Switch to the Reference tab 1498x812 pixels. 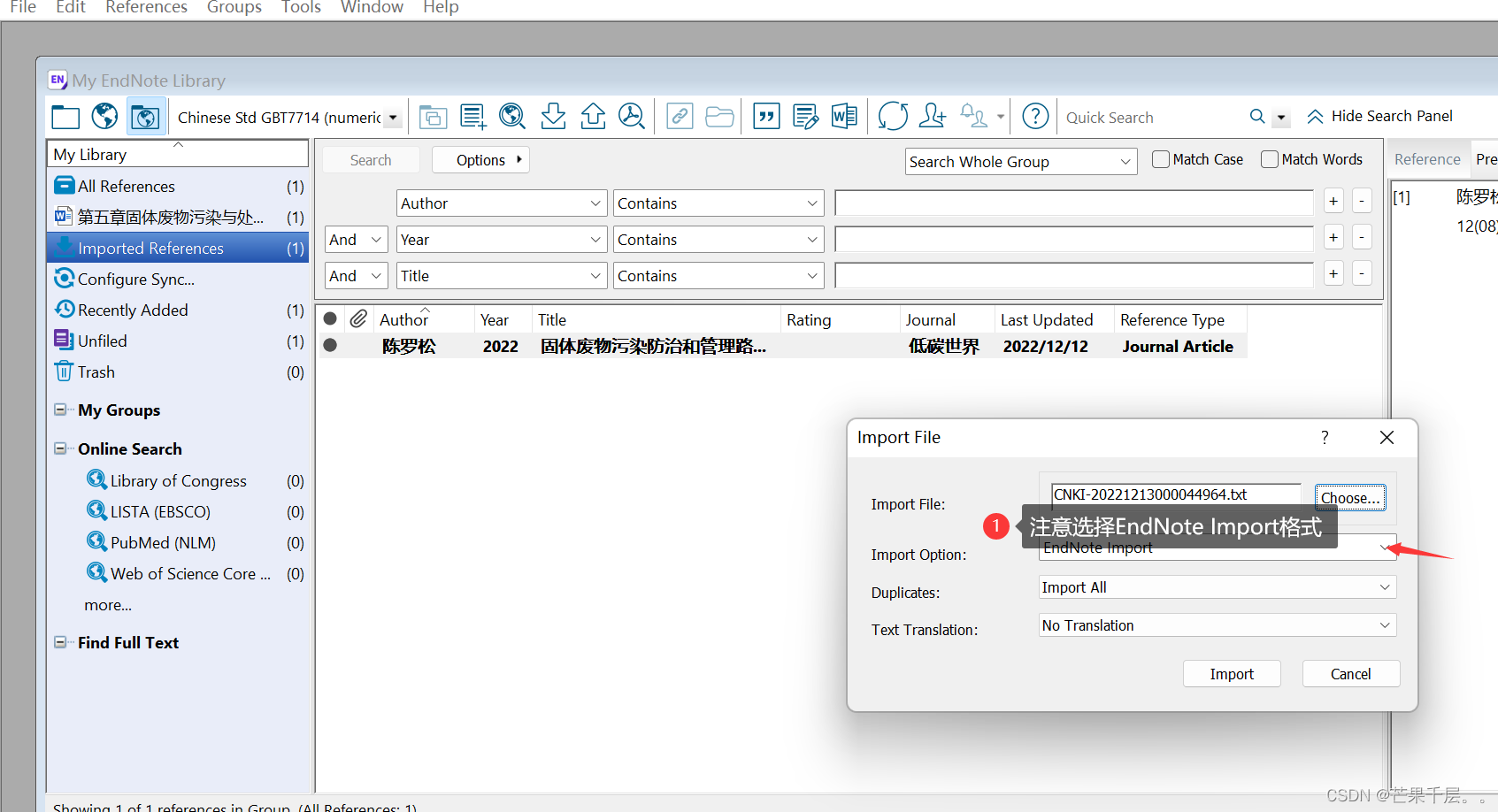click(1427, 159)
